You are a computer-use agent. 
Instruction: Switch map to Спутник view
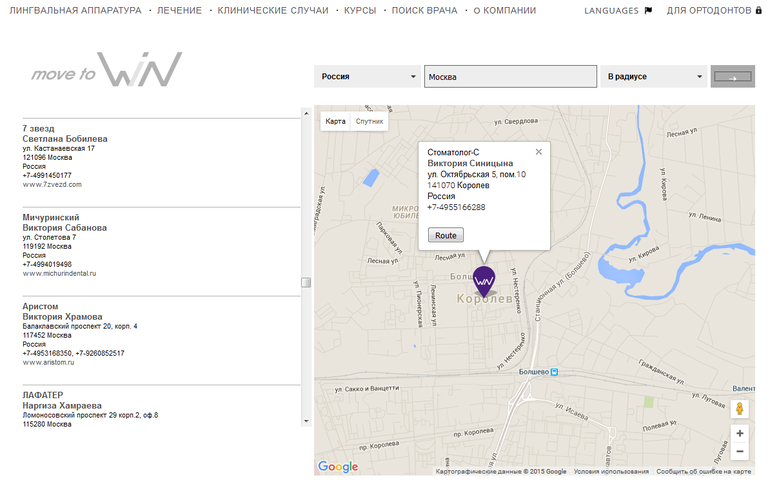click(x=369, y=121)
